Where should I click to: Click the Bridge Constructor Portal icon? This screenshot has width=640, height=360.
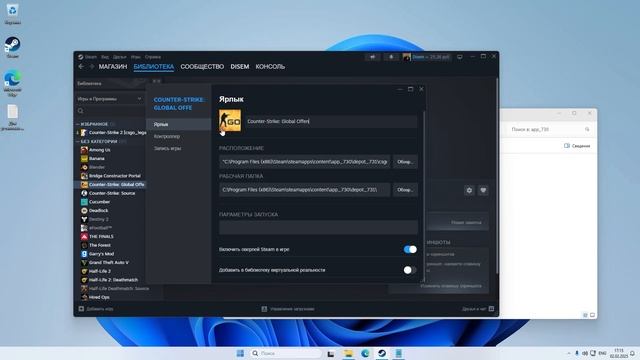click(x=84, y=176)
